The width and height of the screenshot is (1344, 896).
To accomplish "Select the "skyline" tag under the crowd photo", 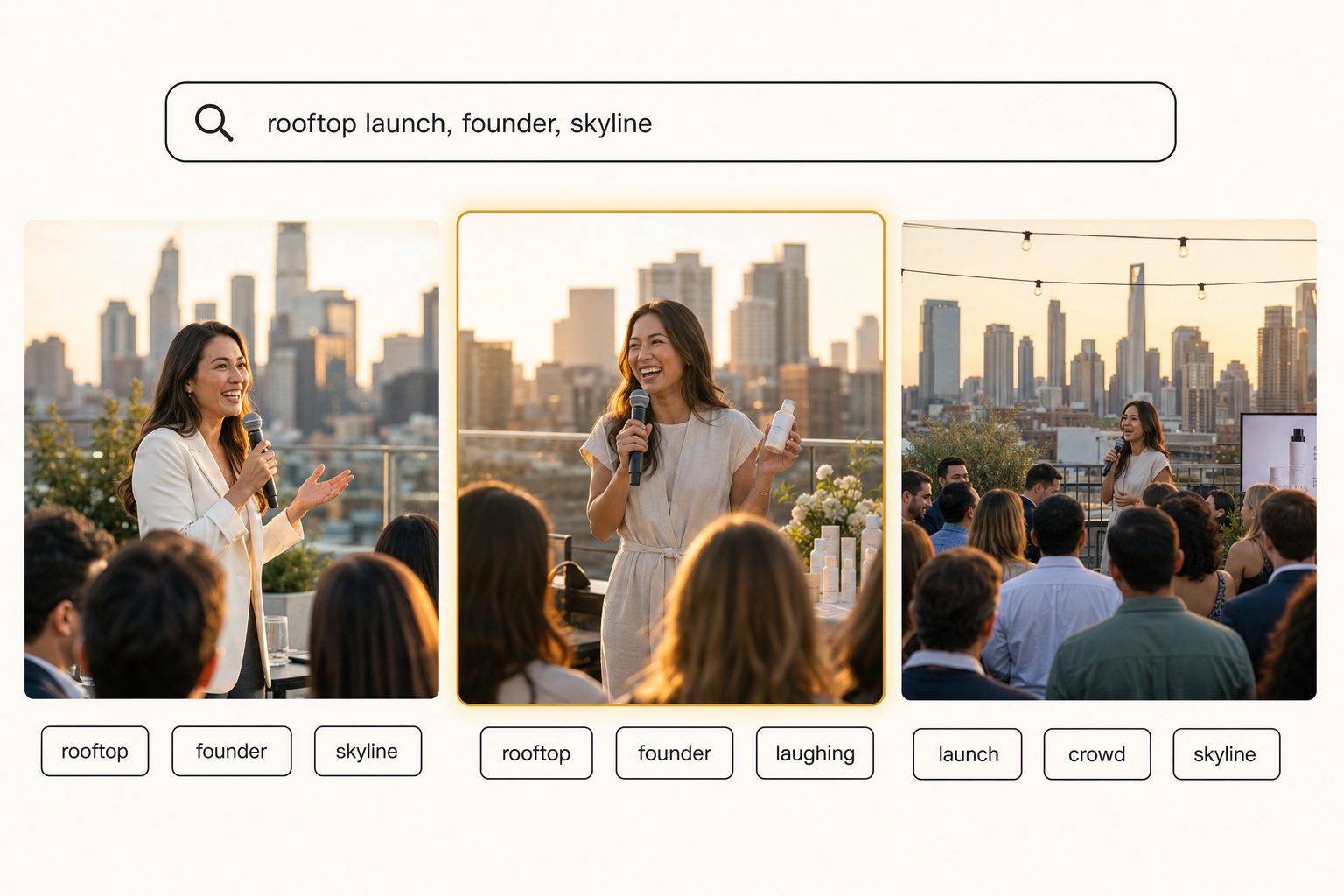I will tap(1226, 753).
